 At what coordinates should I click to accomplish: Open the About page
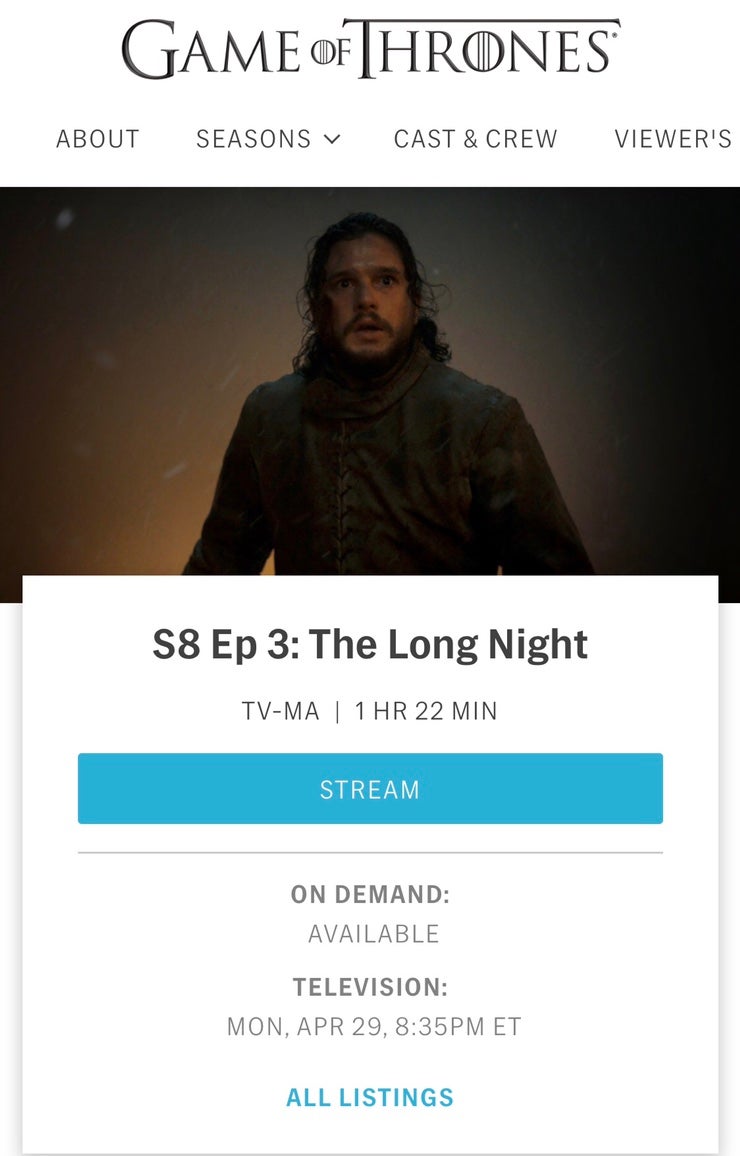point(98,139)
